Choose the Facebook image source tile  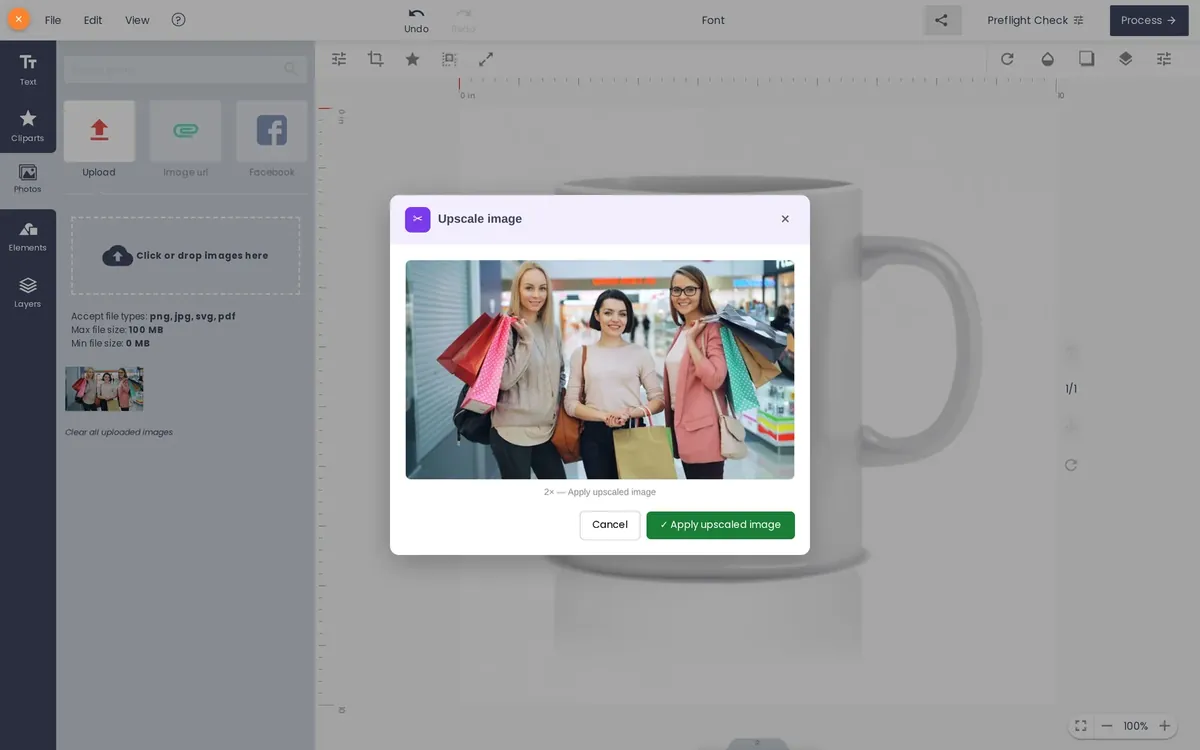272,140
